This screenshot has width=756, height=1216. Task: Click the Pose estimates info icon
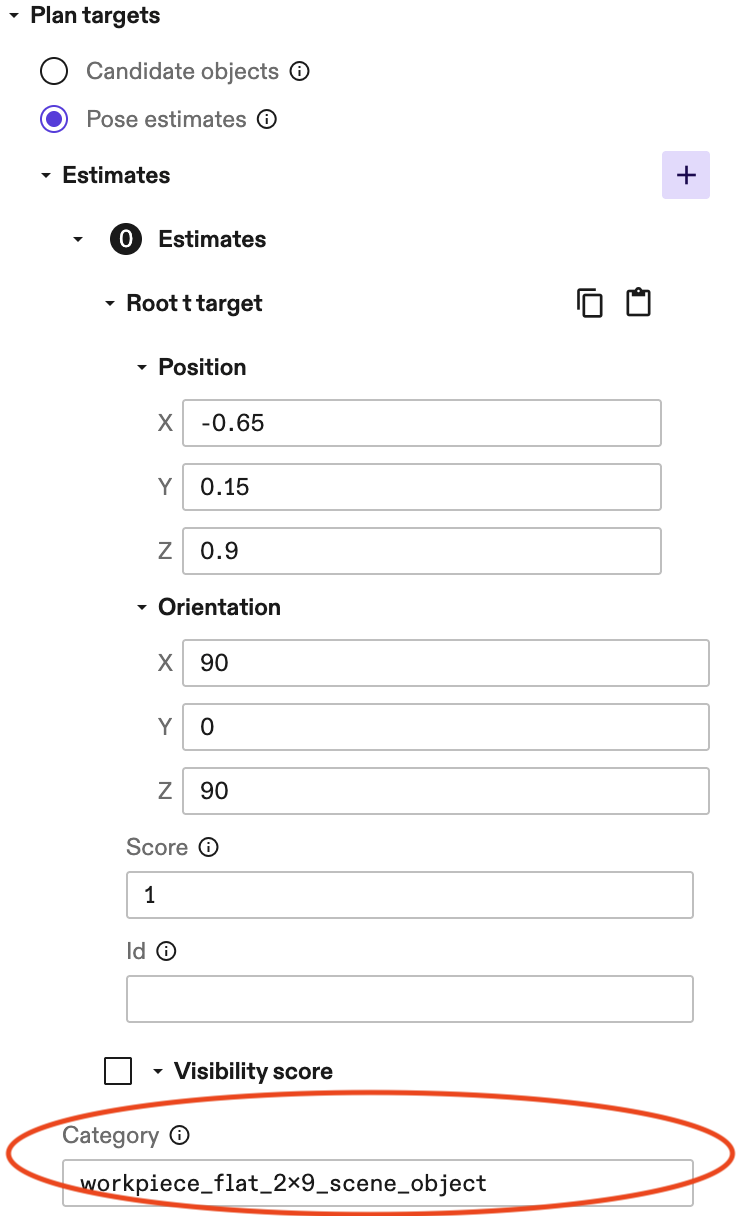tap(267, 119)
